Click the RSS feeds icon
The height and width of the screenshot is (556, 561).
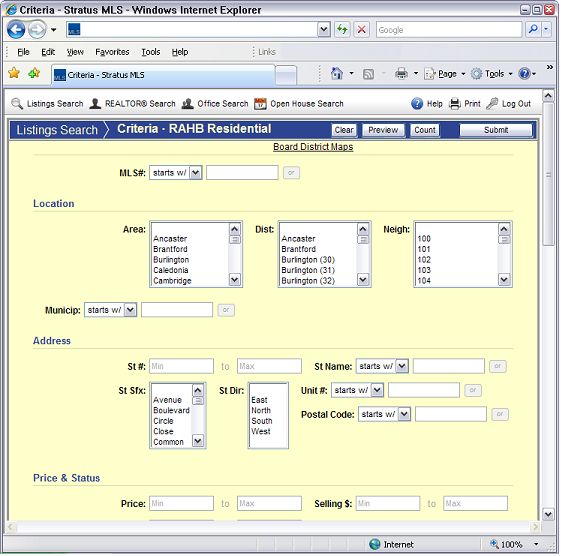[368, 74]
